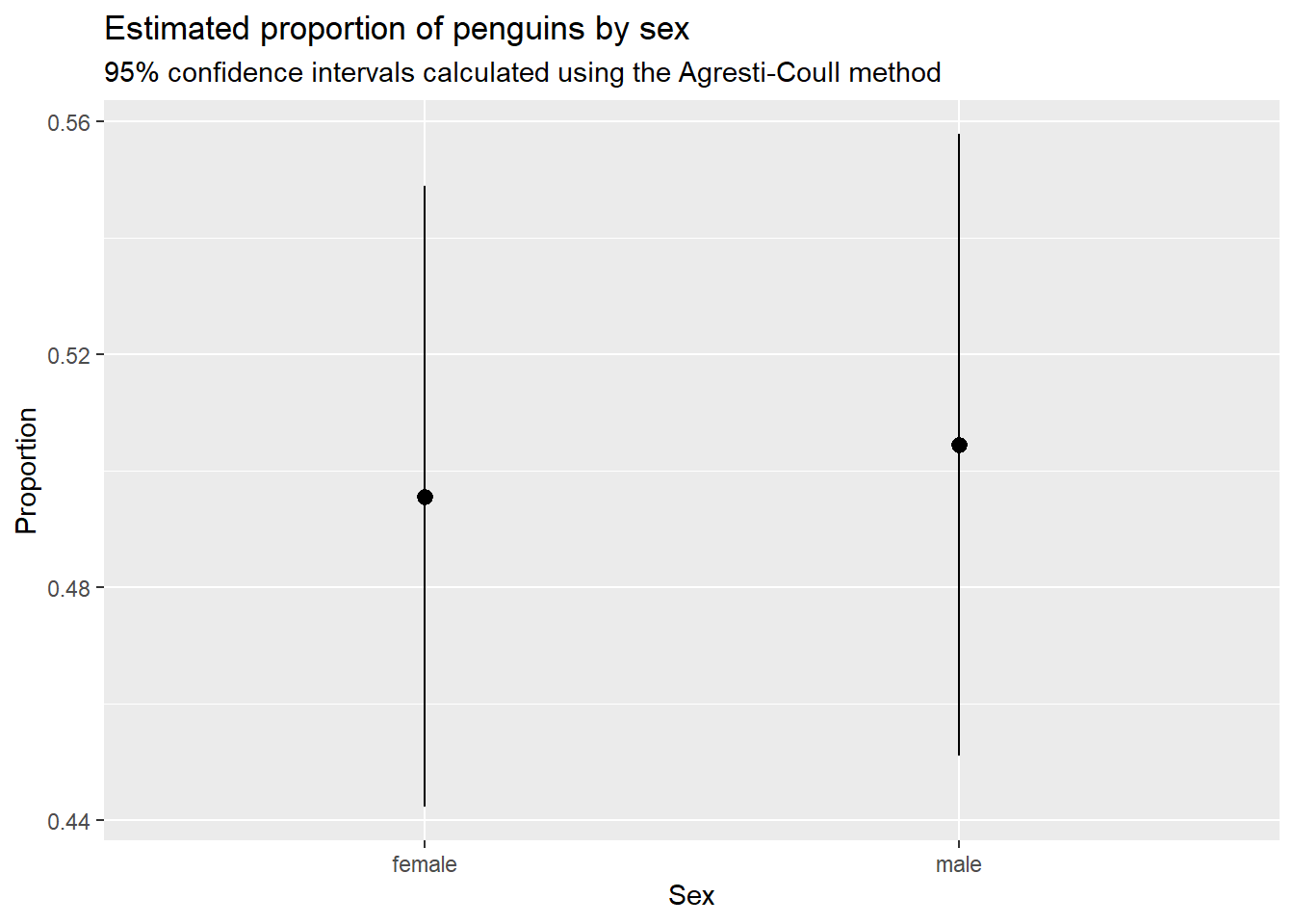Click the plot title about penguins by sex

coord(397,29)
